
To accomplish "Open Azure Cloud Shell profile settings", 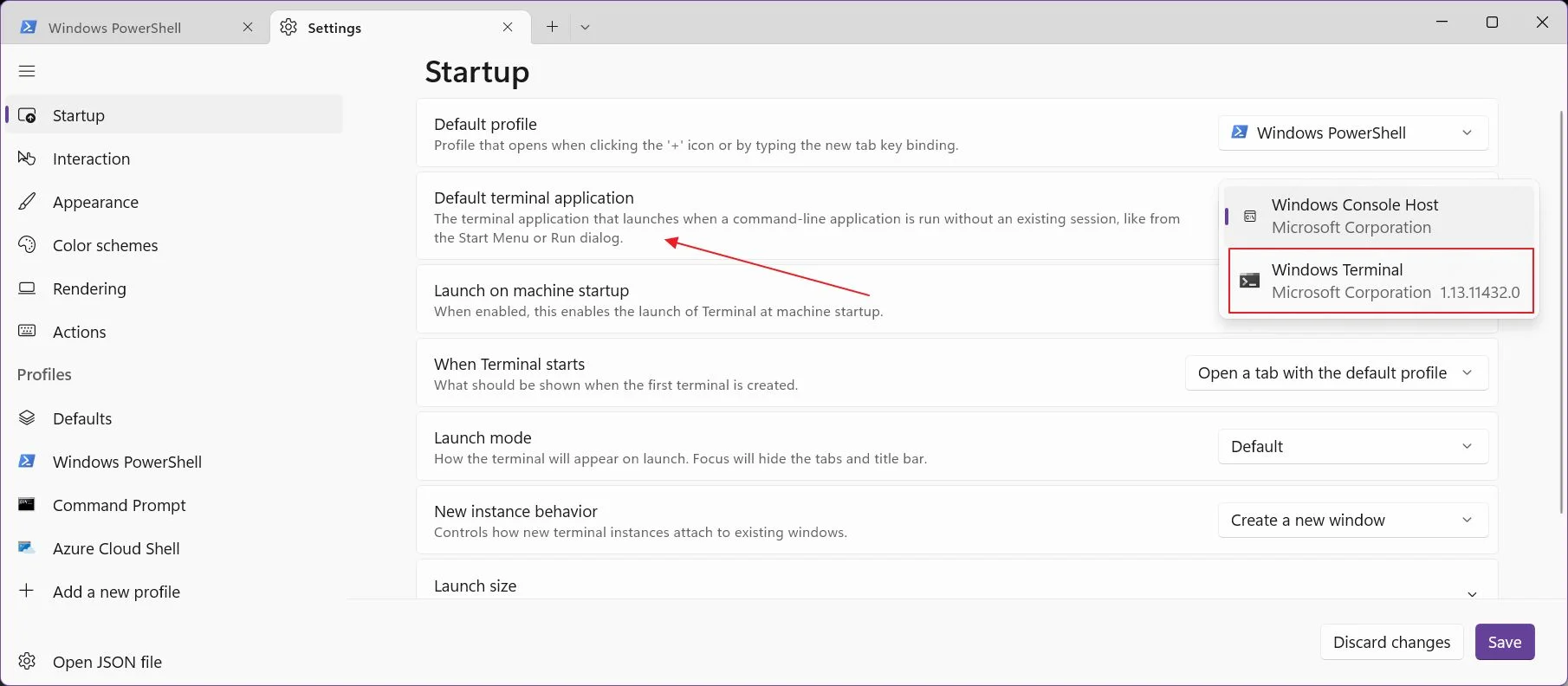I will 173,548.
